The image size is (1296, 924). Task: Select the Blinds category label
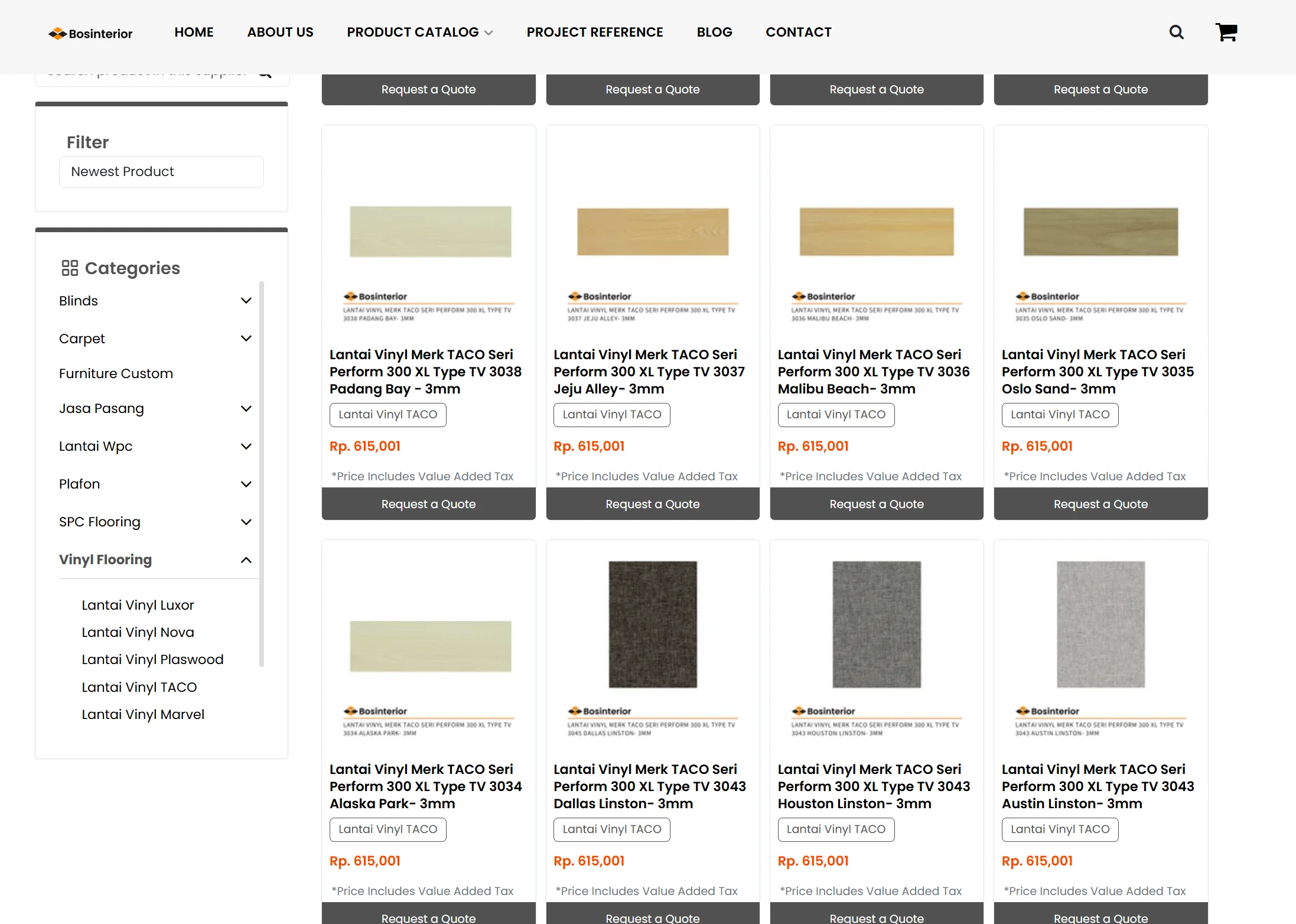79,301
